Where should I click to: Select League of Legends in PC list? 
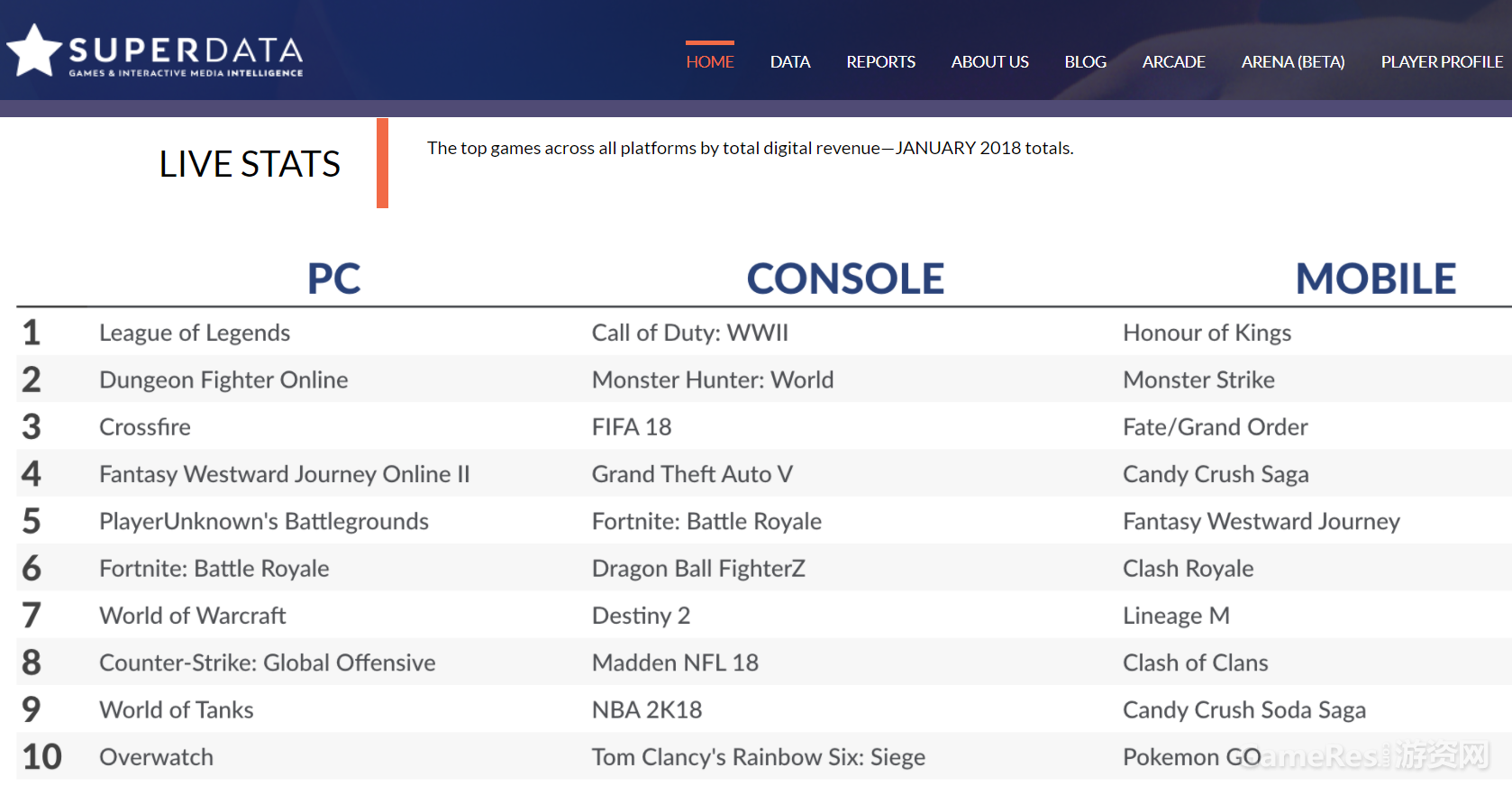[x=195, y=333]
